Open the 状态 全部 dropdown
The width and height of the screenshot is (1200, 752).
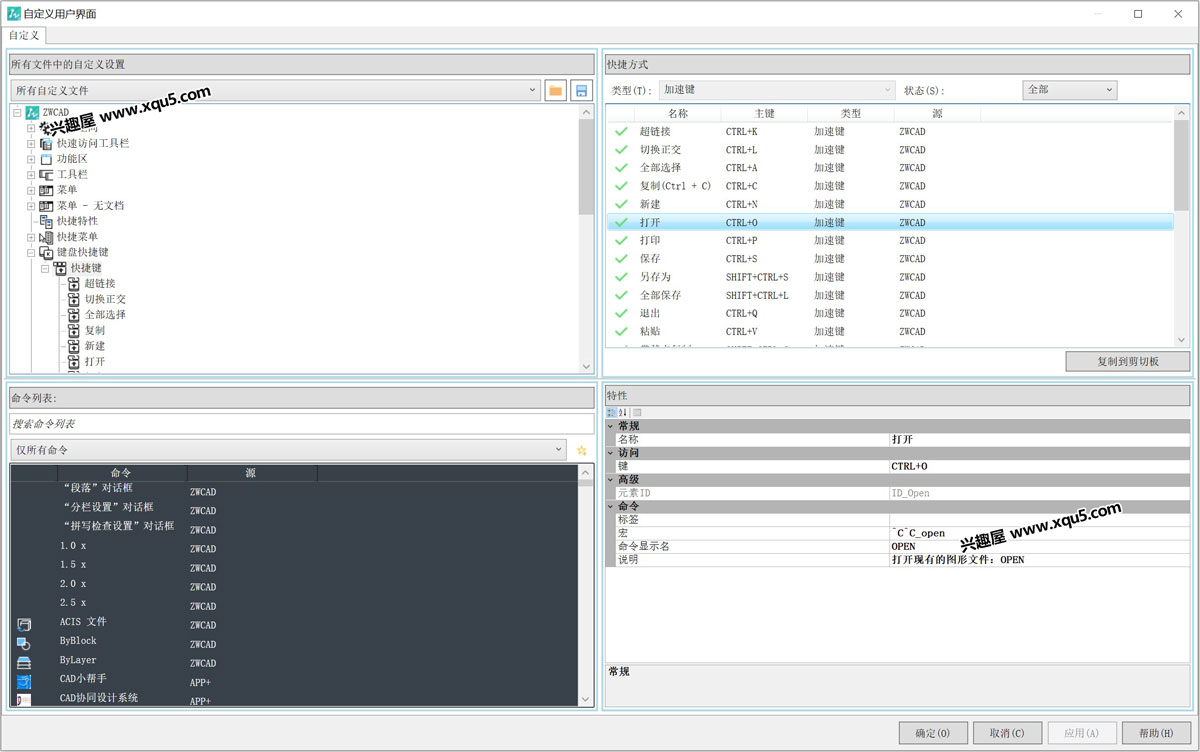click(x=1069, y=90)
